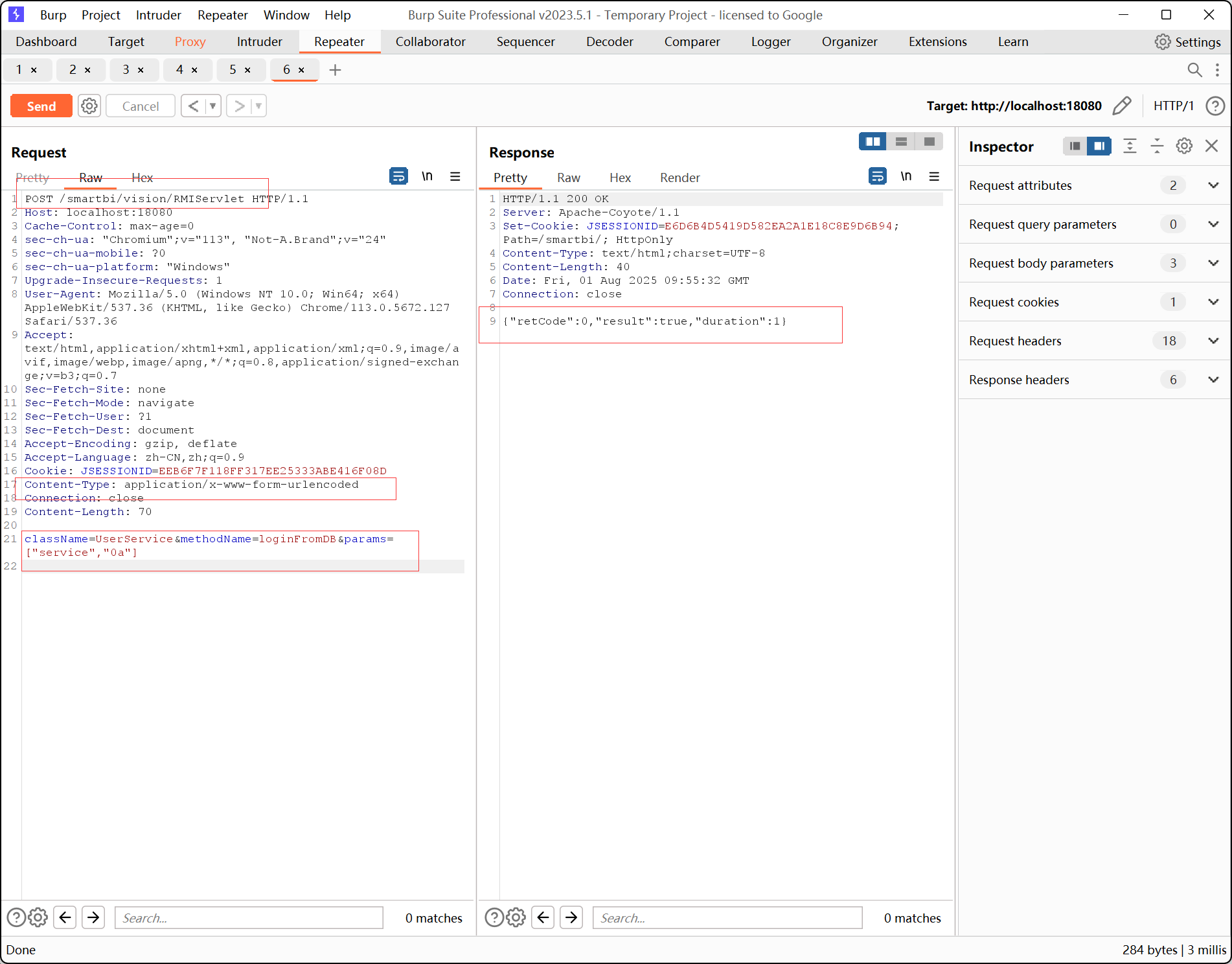Dock Inspector panel to the right
The height and width of the screenshot is (964, 1232).
click(1099, 146)
